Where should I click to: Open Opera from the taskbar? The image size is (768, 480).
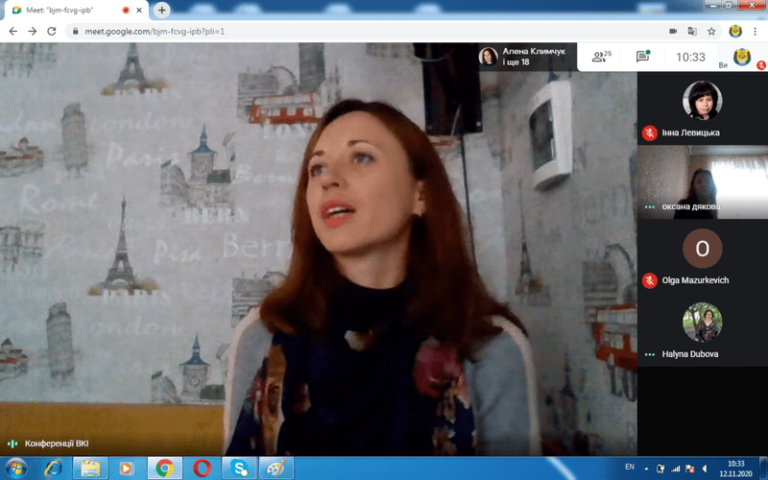202,467
